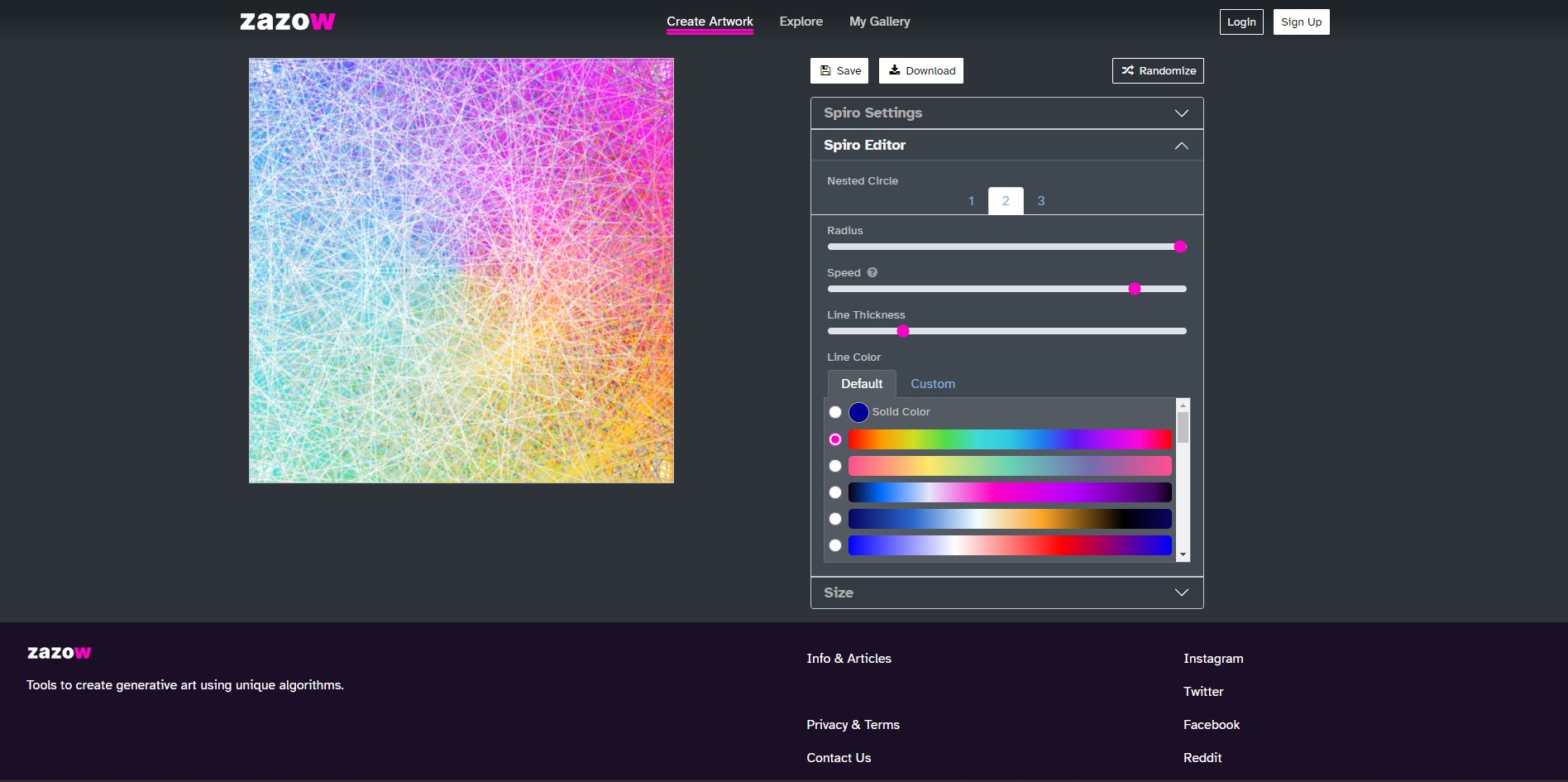Click the speed help question mark icon

[x=872, y=272]
